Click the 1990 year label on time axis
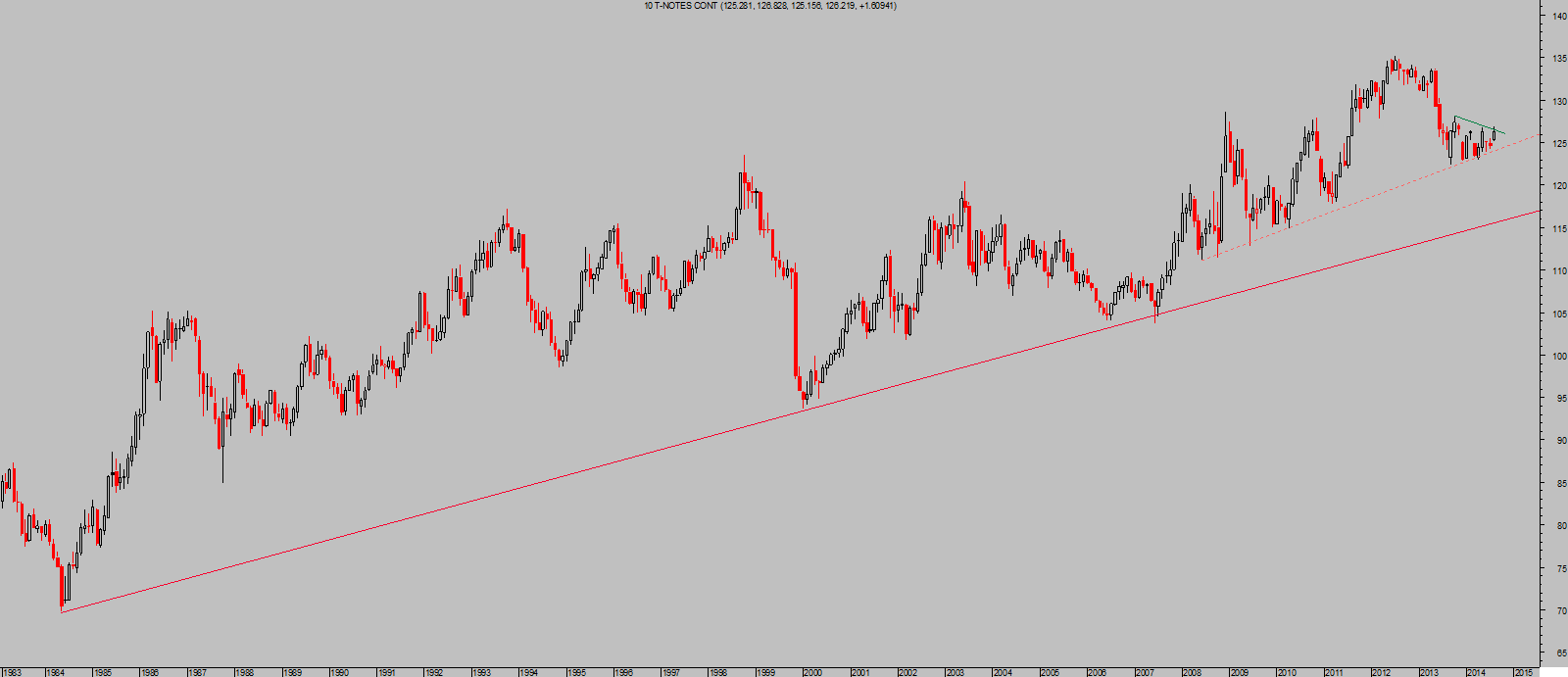 point(339,672)
